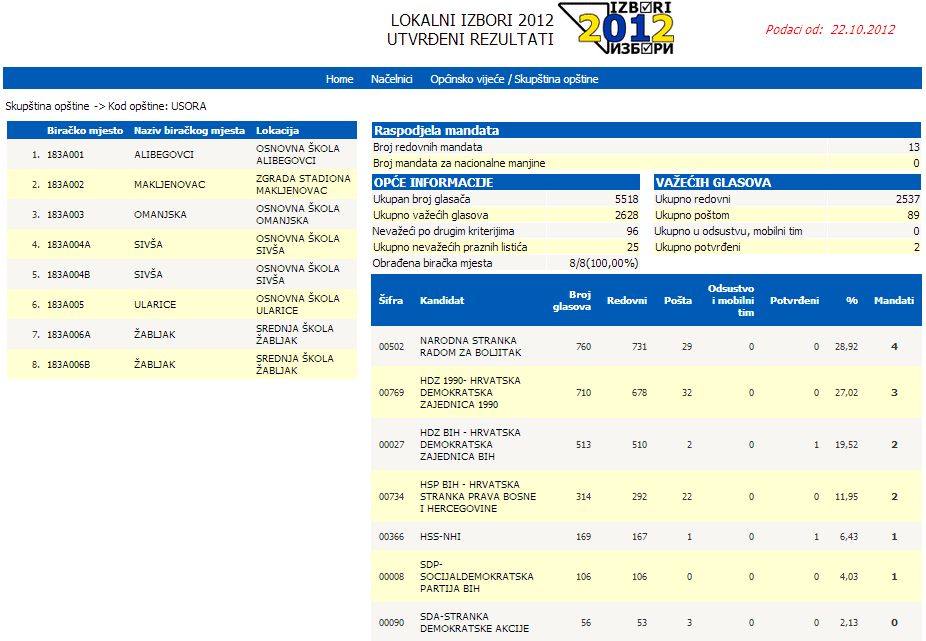Click percentage value 19,52

pos(846,445)
